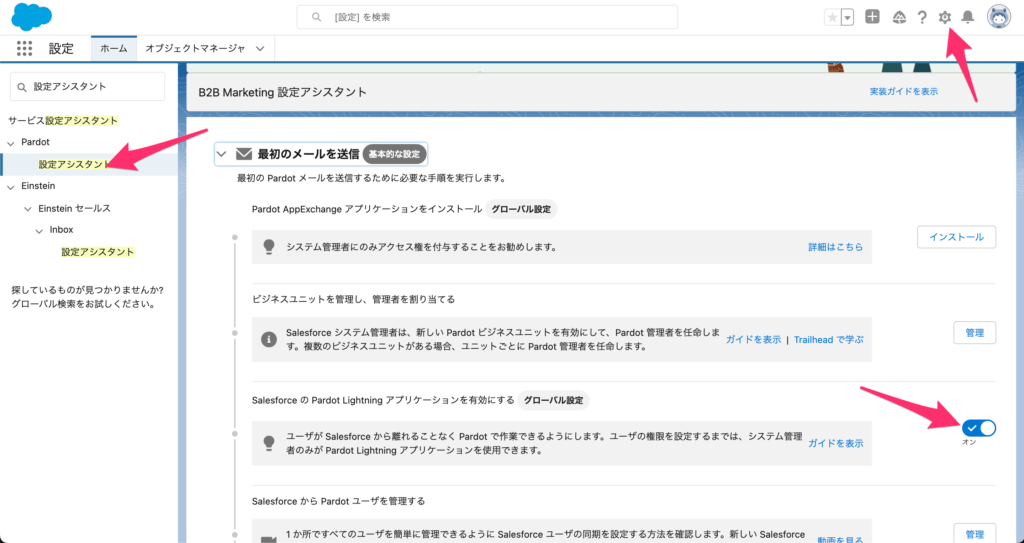Click the B2B Marketing 設定アシスタント heading
This screenshot has width=1024, height=543.
click(283, 92)
